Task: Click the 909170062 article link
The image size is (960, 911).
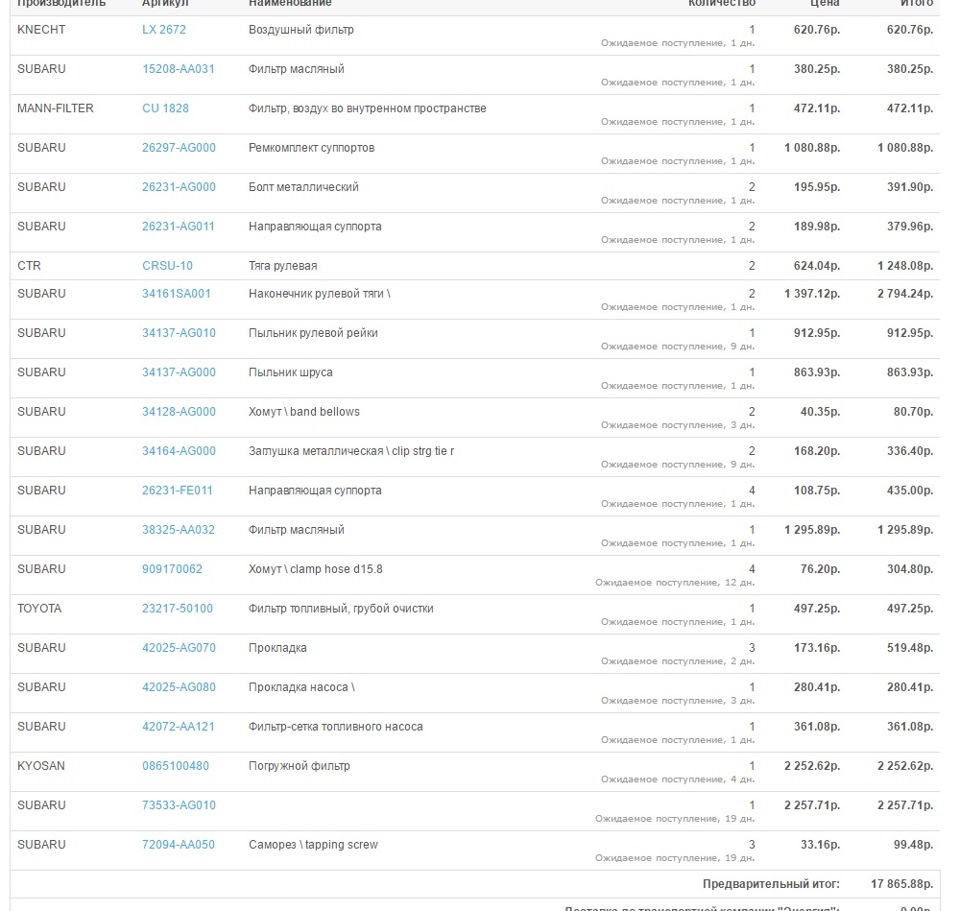Action: pyautogui.click(x=172, y=569)
